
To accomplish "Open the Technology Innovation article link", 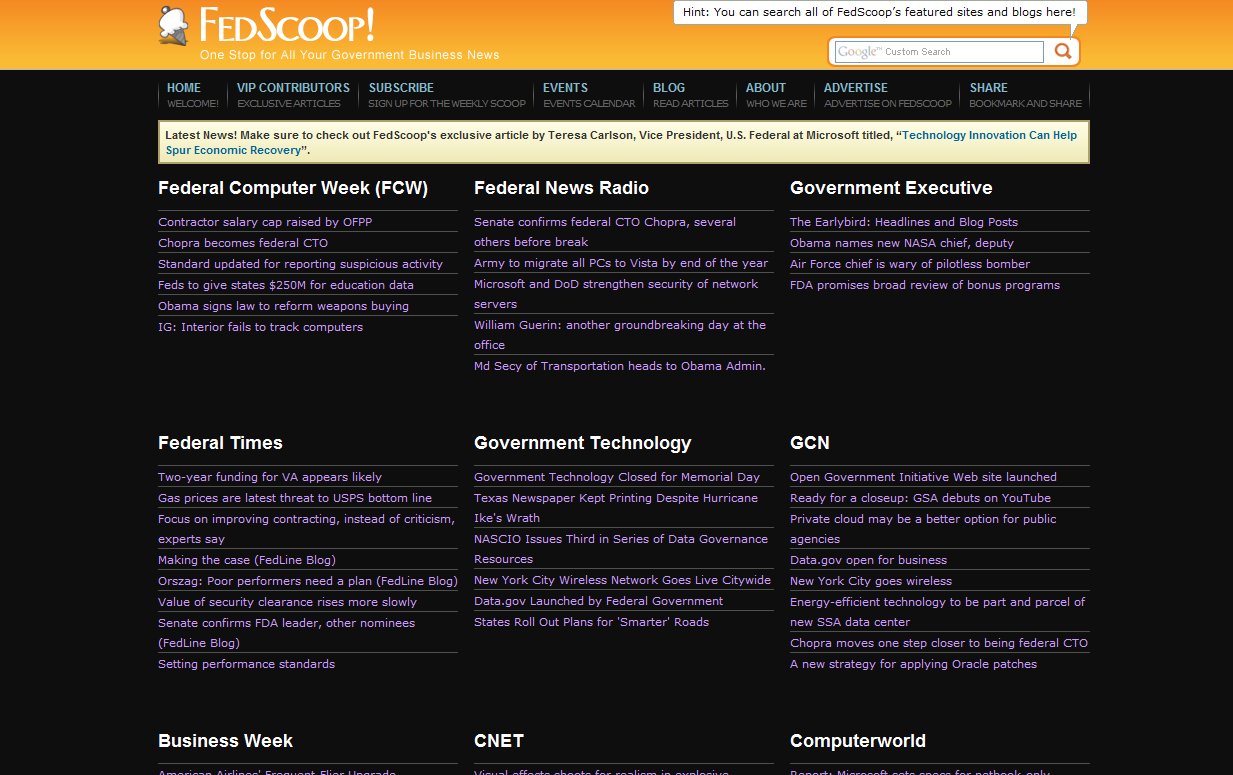I will pyautogui.click(x=989, y=135).
